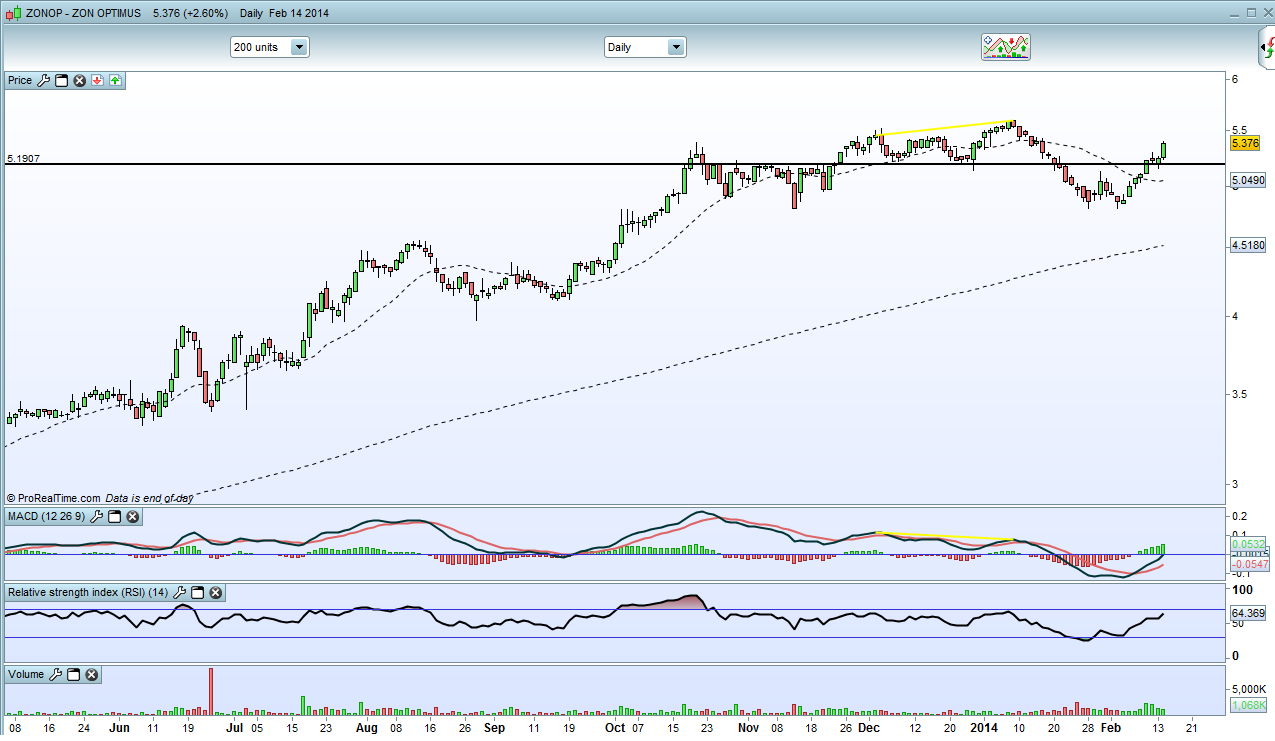The height and width of the screenshot is (741, 1275).
Task: Maximize the MACD panel
Action: tap(115, 517)
